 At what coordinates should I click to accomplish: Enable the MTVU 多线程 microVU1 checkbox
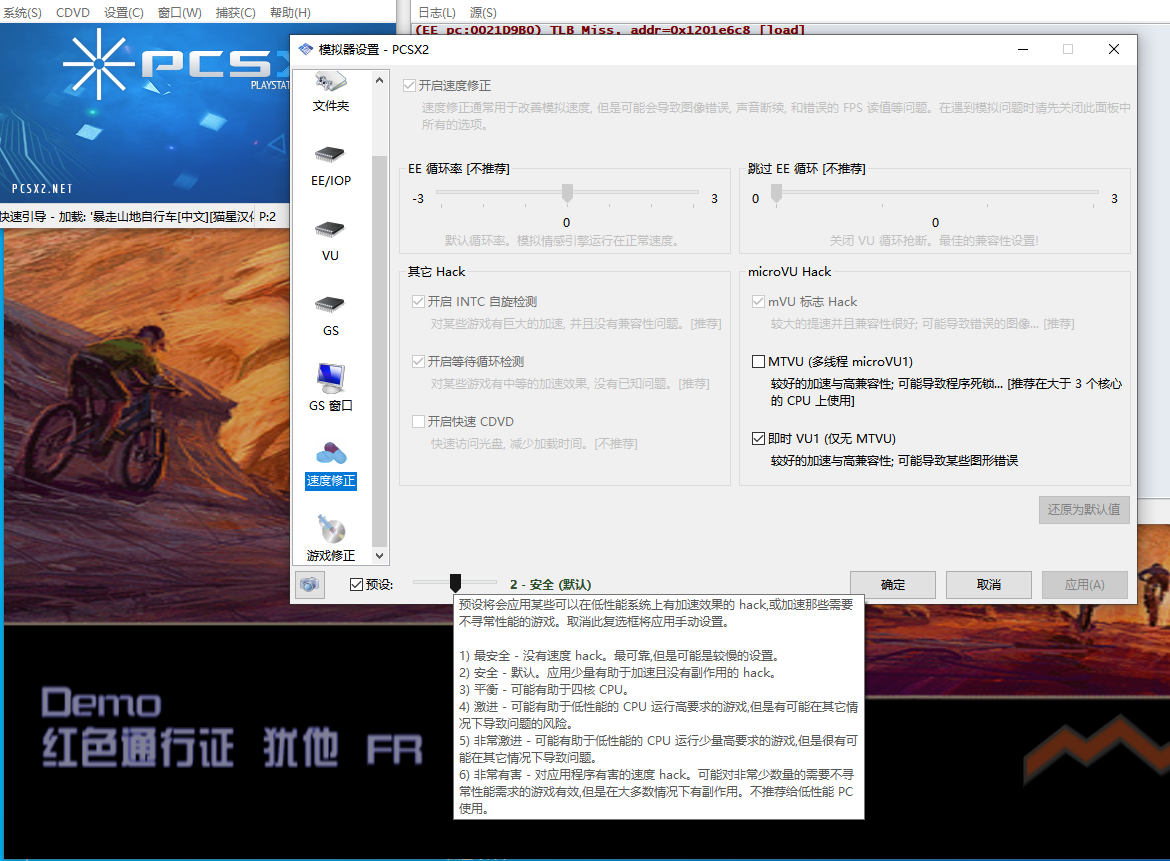[757, 362]
